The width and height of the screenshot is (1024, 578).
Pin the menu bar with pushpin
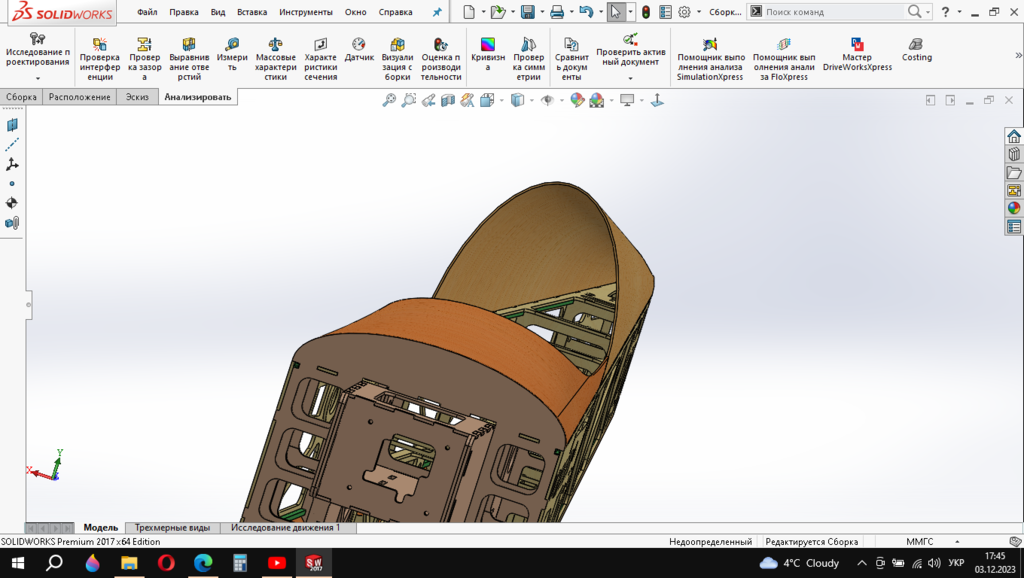436,12
